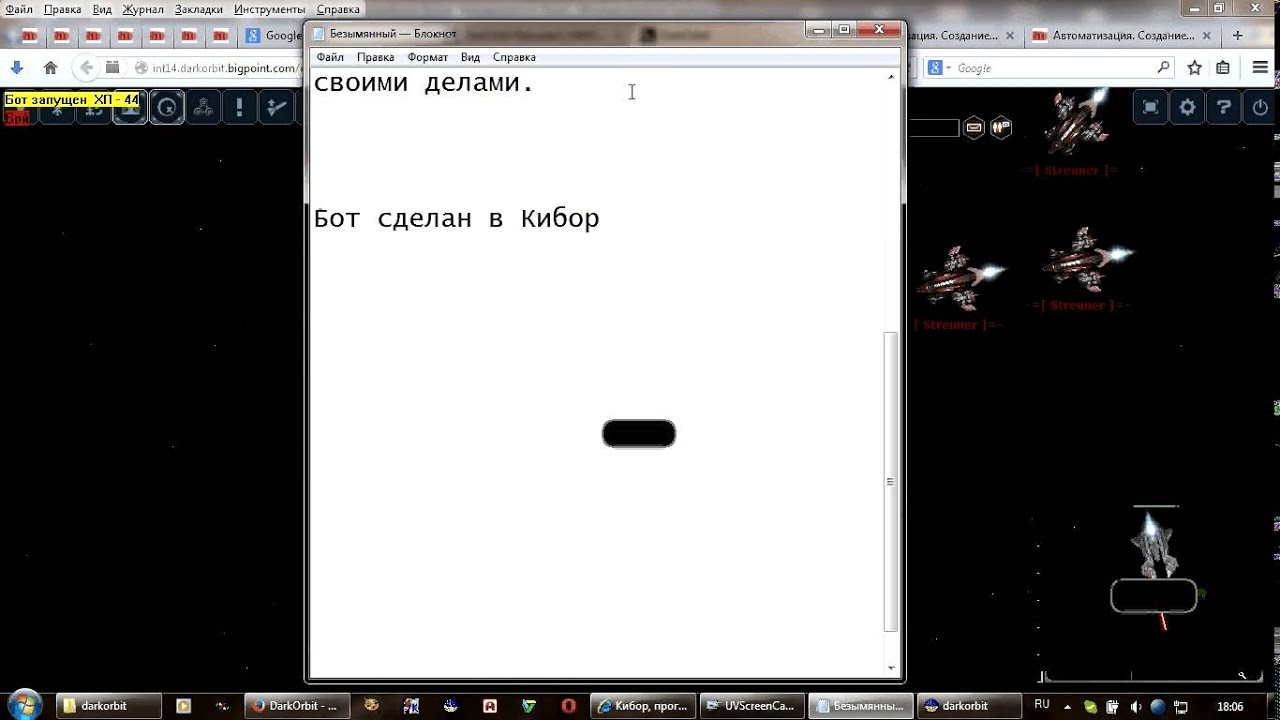This screenshot has width=1280, height=720.
Task: Open the Firefox hamburger menu
Action: click(1260, 68)
